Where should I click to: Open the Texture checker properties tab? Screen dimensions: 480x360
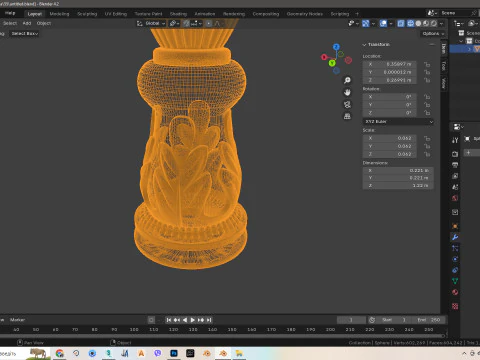(x=455, y=306)
